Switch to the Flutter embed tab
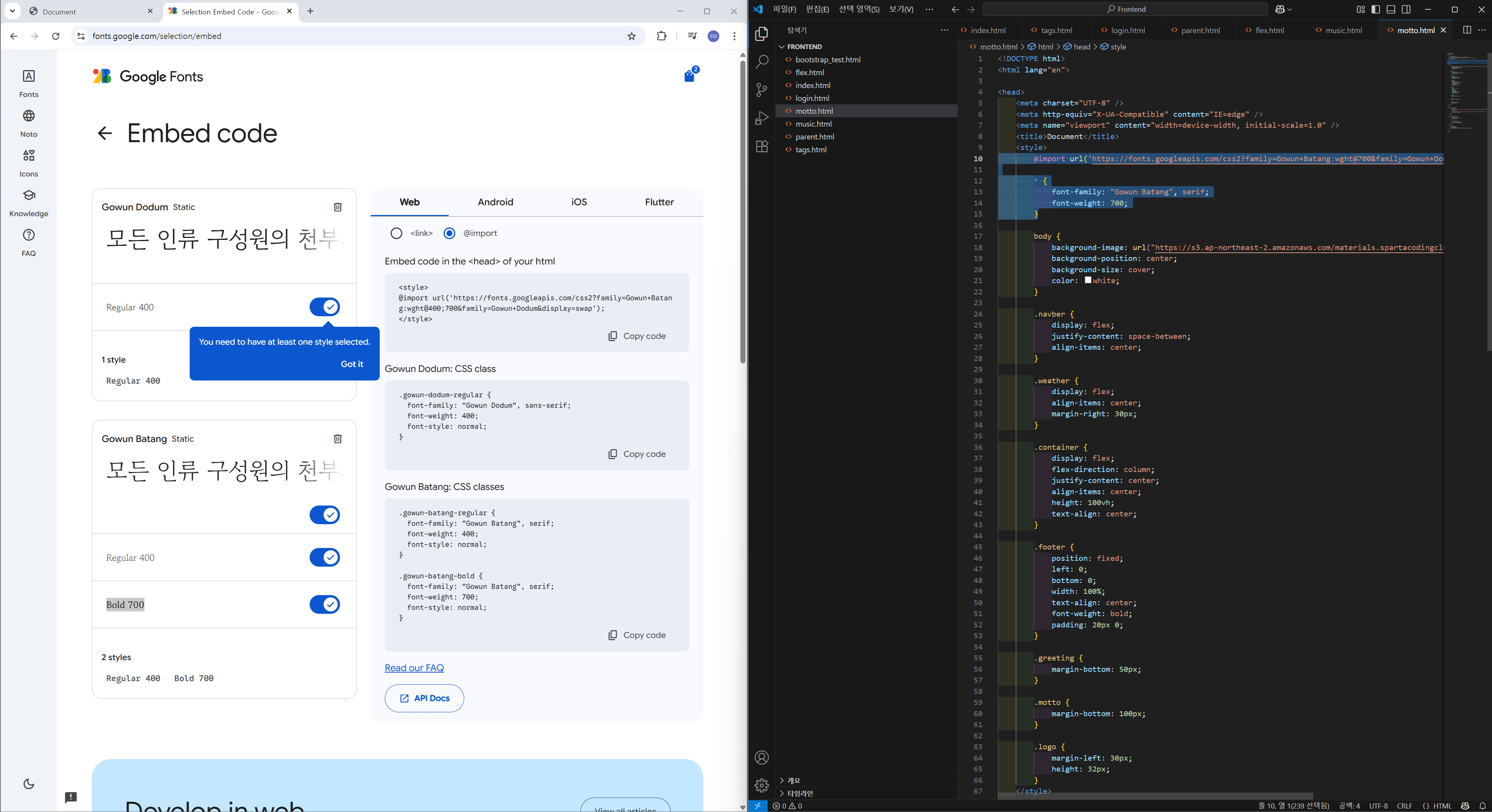The image size is (1492, 812). [659, 202]
